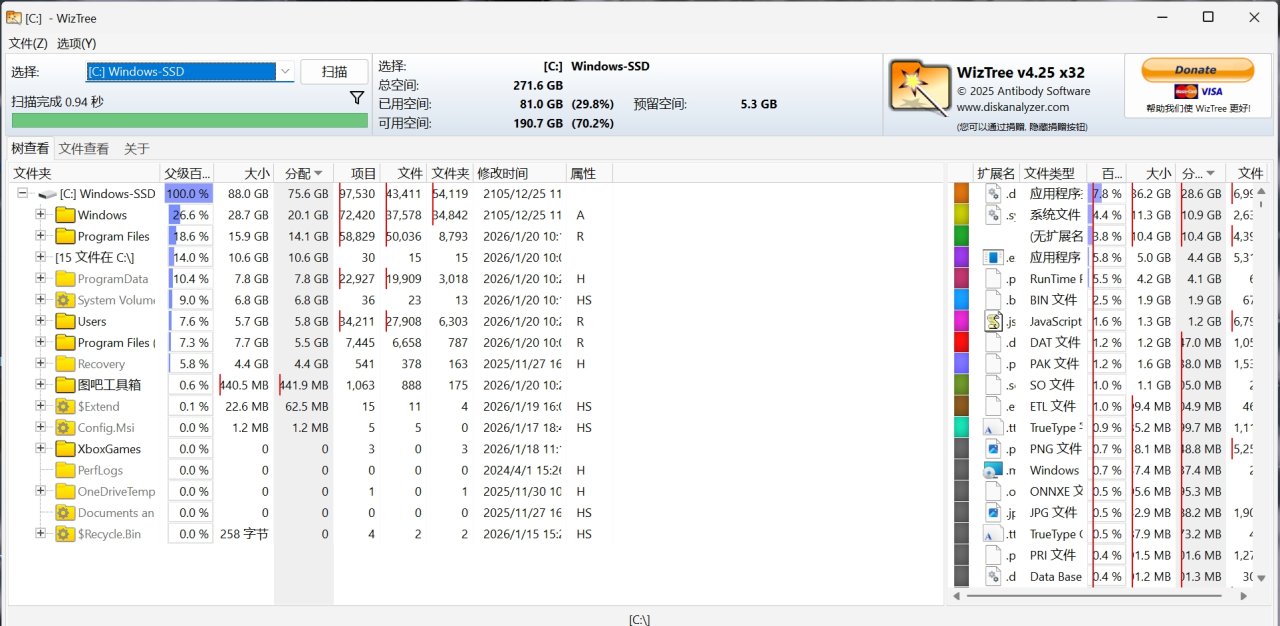Click the Config.Msi gear folder icon
The image size is (1280, 626).
[65, 427]
